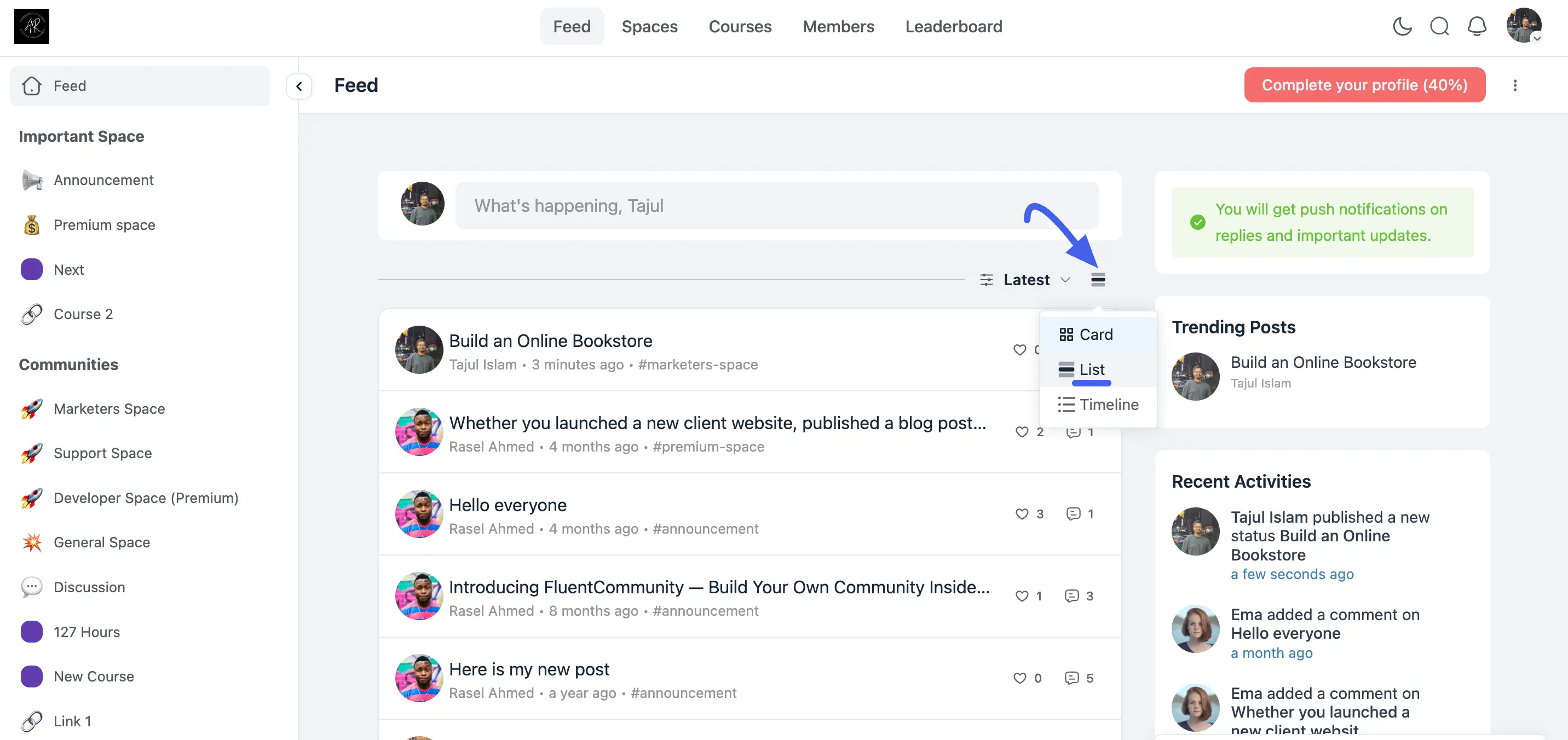Image resolution: width=1568 pixels, height=740 pixels.
Task: Open the Discussion speech bubble icon
Action: pyautogui.click(x=32, y=587)
